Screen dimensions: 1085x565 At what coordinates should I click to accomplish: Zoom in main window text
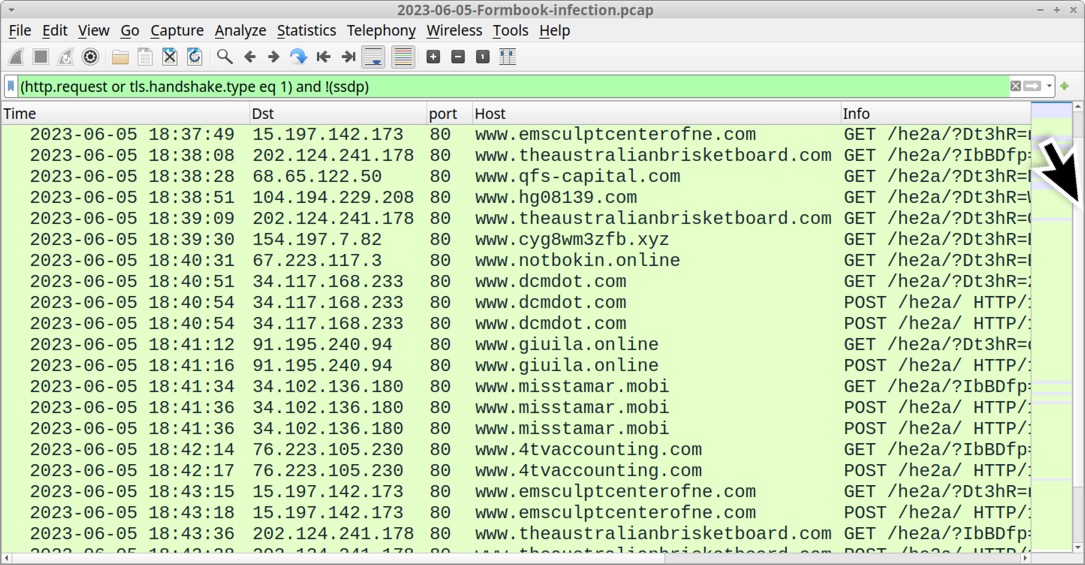433,57
